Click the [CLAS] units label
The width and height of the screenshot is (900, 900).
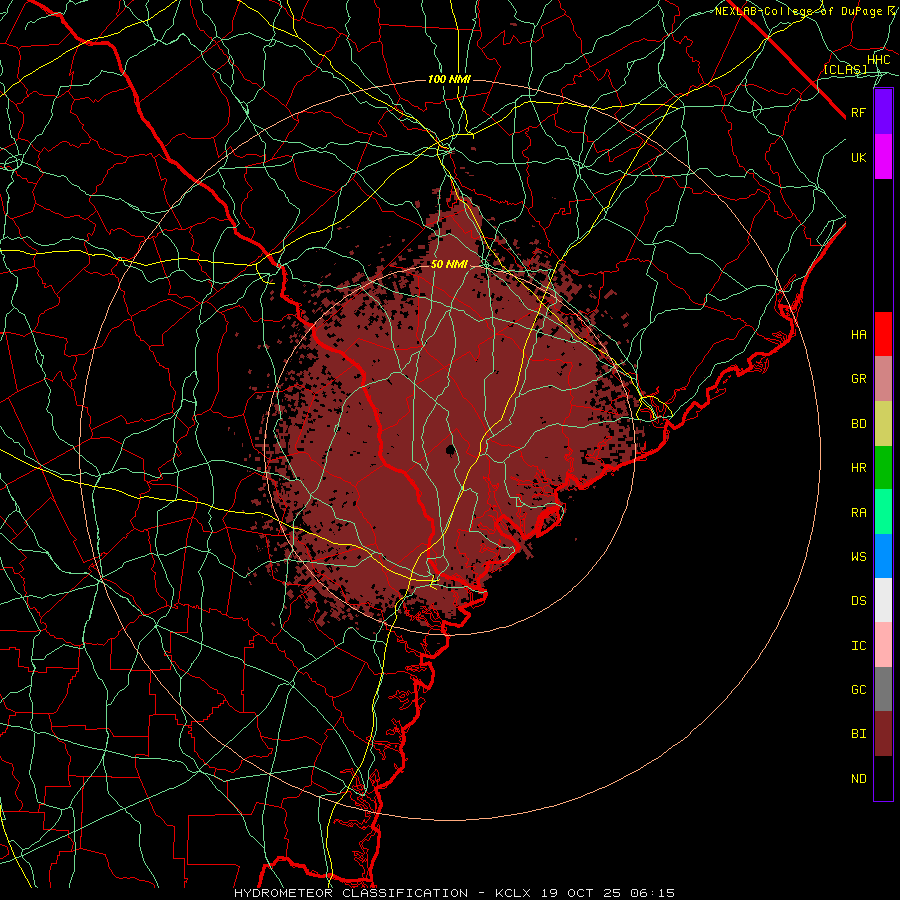845,69
